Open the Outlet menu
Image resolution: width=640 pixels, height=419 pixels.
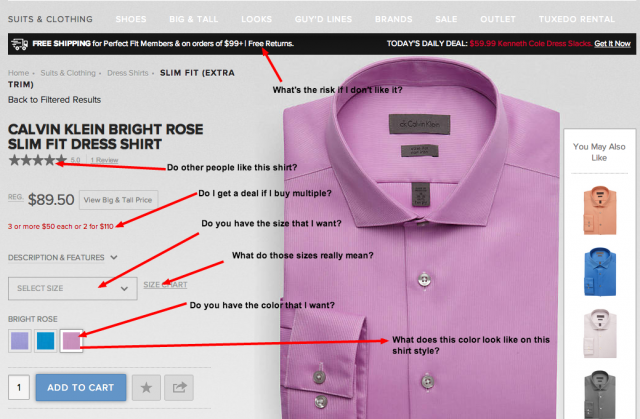498,19
